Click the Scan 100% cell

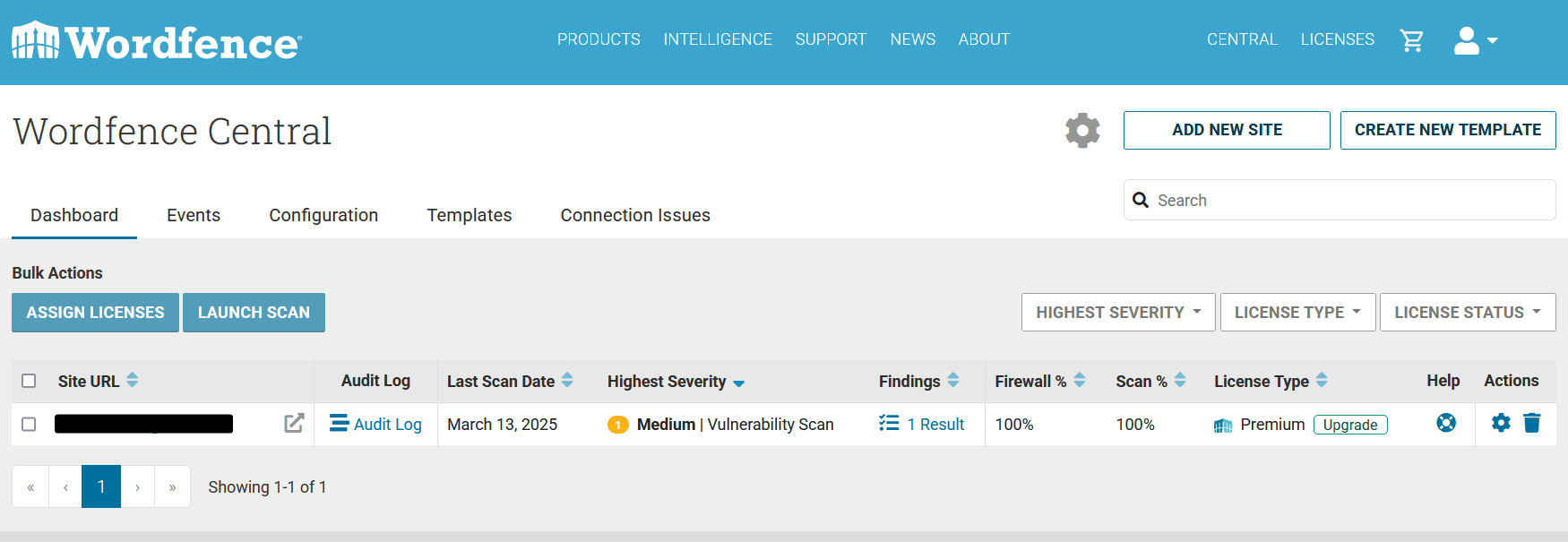point(1135,424)
